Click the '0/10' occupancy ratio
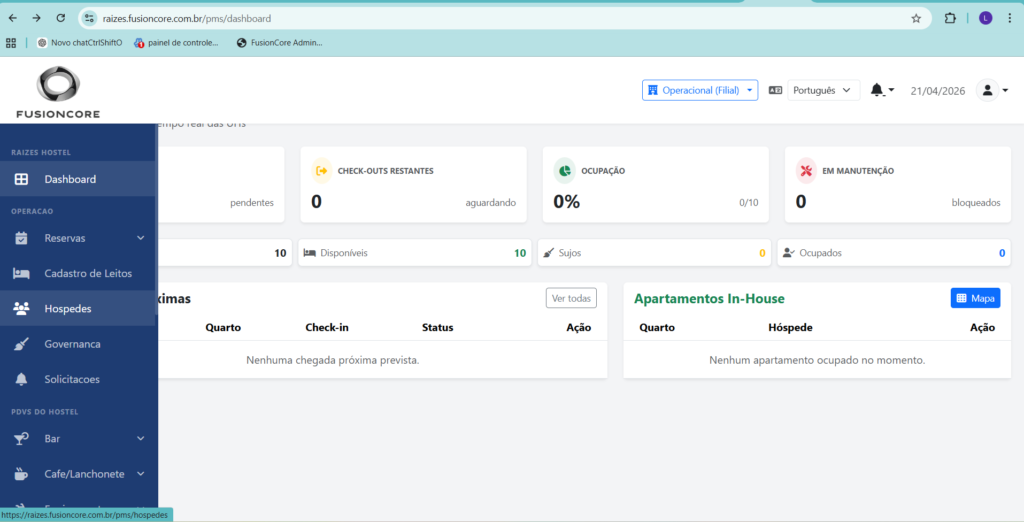This screenshot has width=1024, height=522. pyautogui.click(x=748, y=203)
